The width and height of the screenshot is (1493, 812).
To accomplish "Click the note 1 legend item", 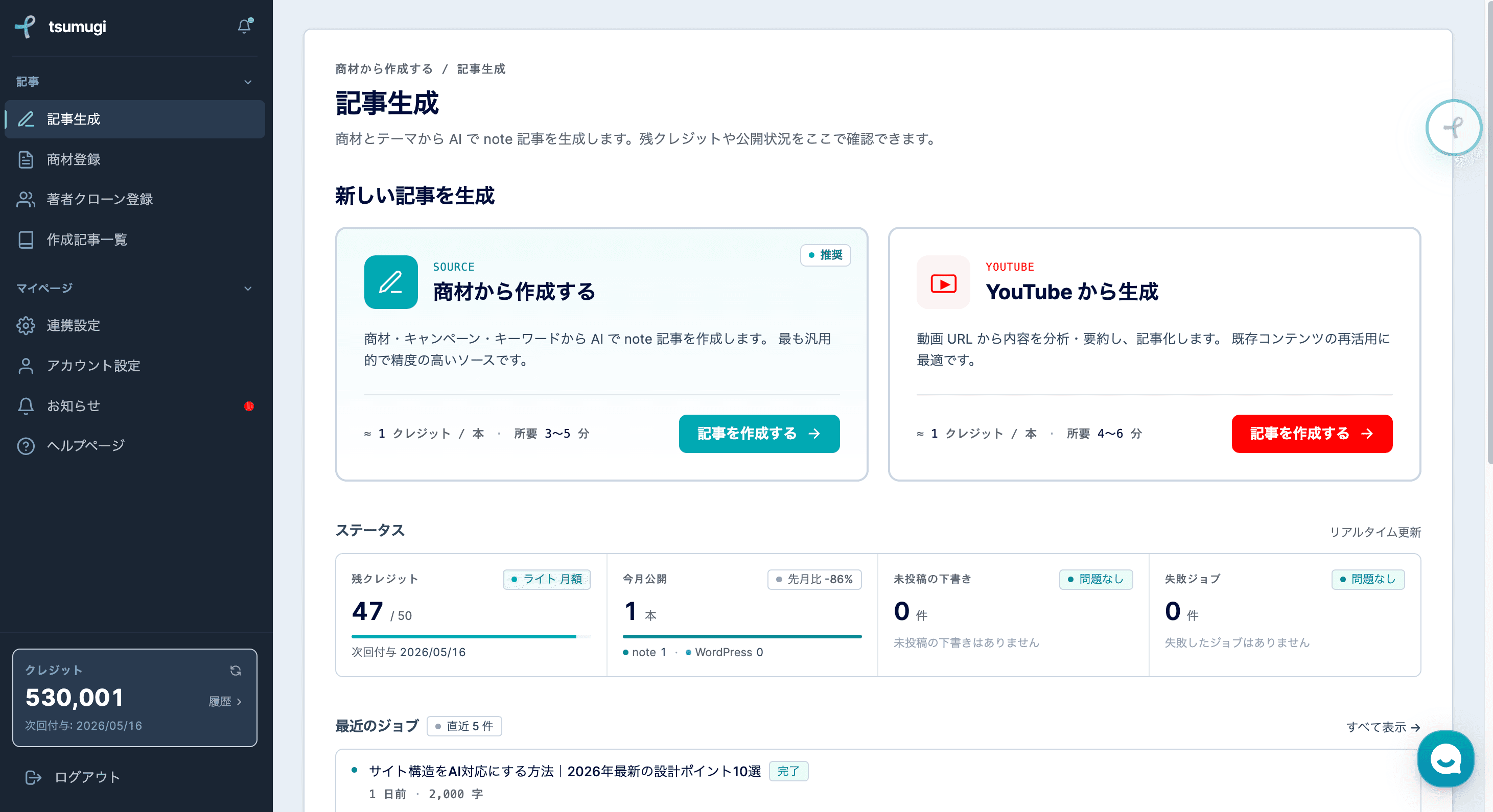I will (x=644, y=652).
